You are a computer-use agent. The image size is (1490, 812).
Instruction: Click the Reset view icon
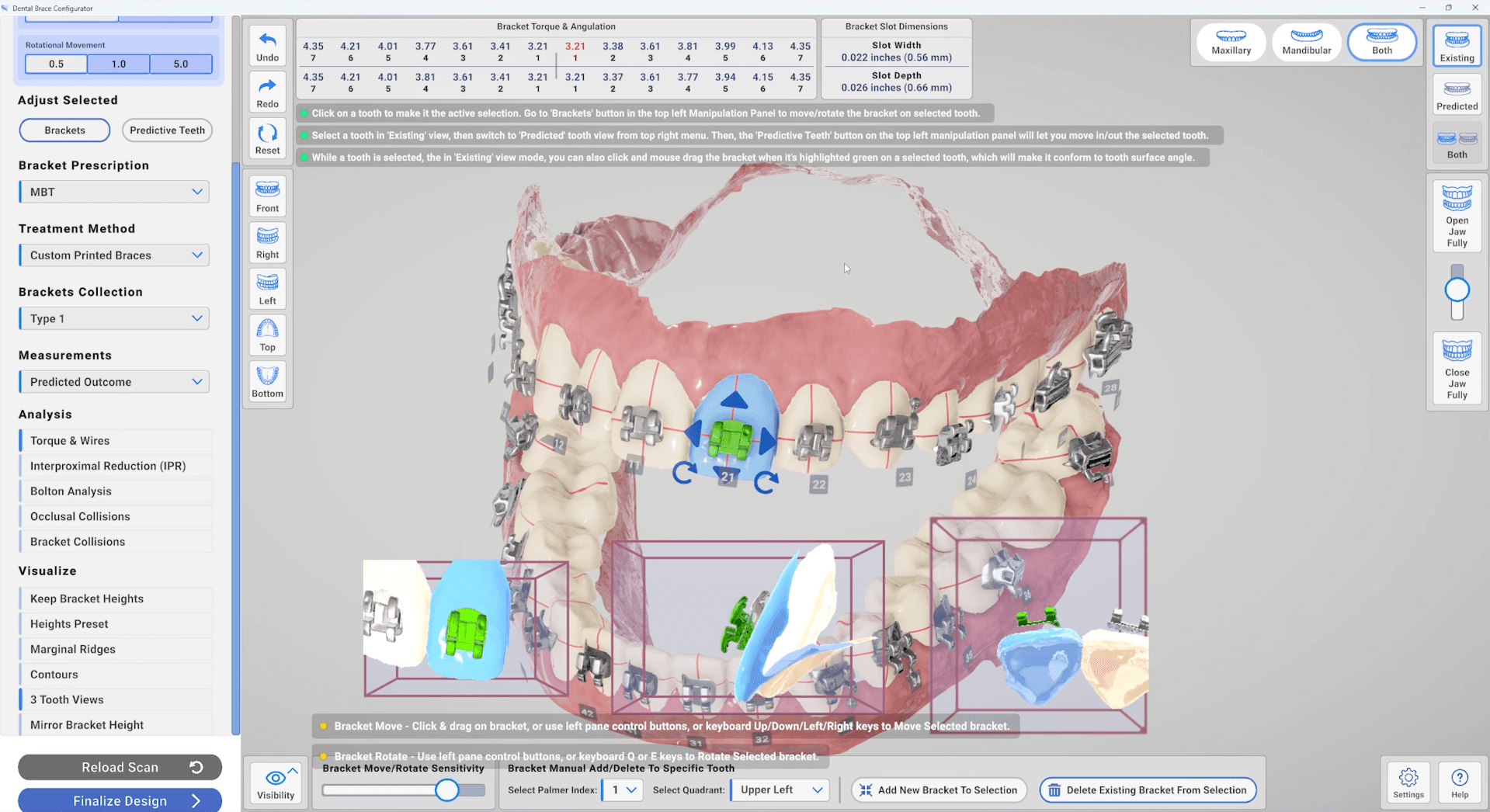tap(266, 137)
